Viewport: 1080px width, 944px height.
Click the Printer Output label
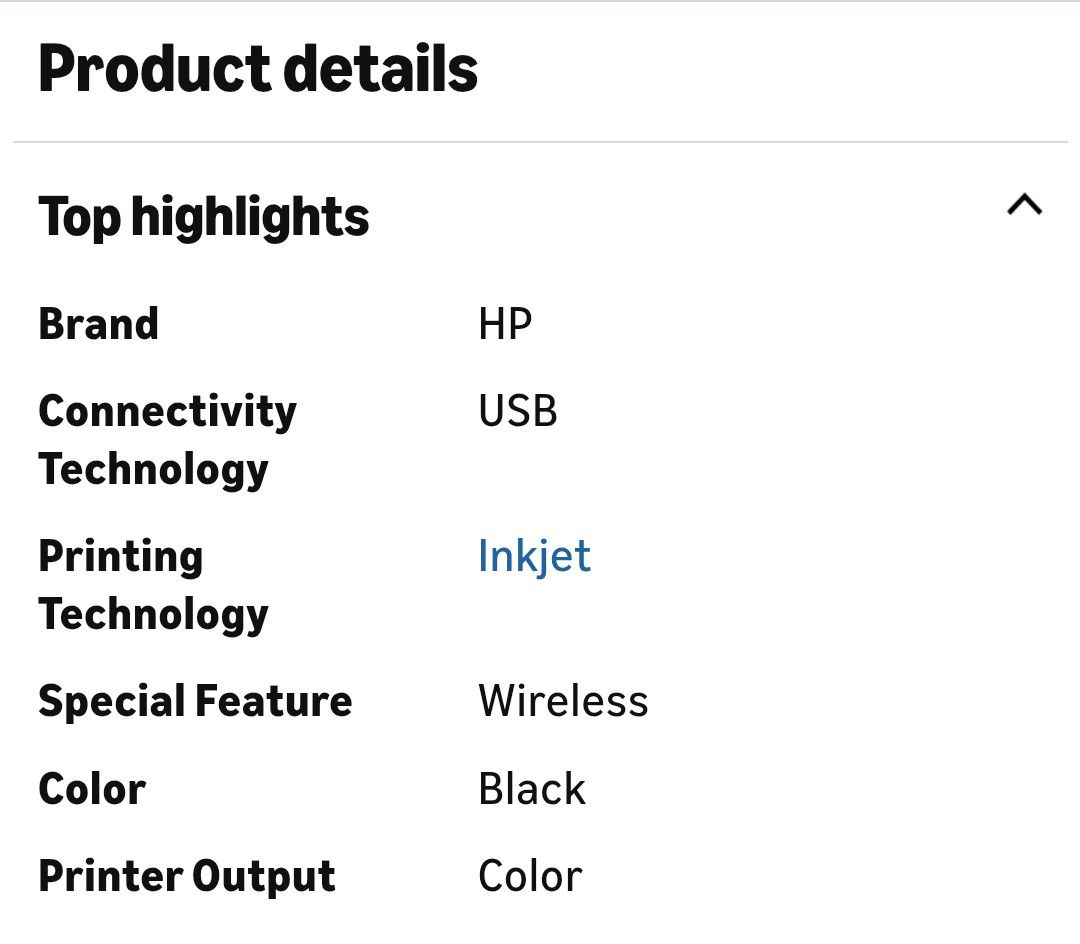[x=187, y=877]
